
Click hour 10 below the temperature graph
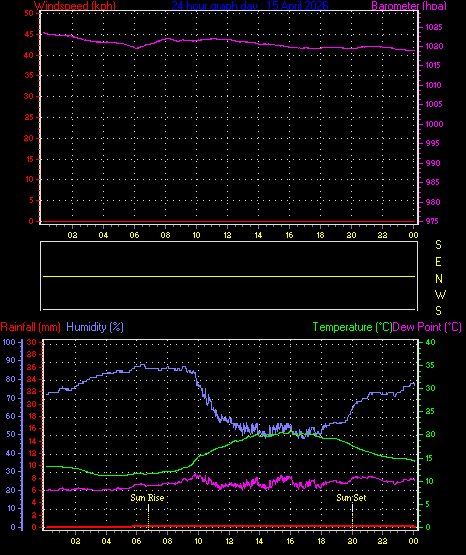click(x=198, y=541)
